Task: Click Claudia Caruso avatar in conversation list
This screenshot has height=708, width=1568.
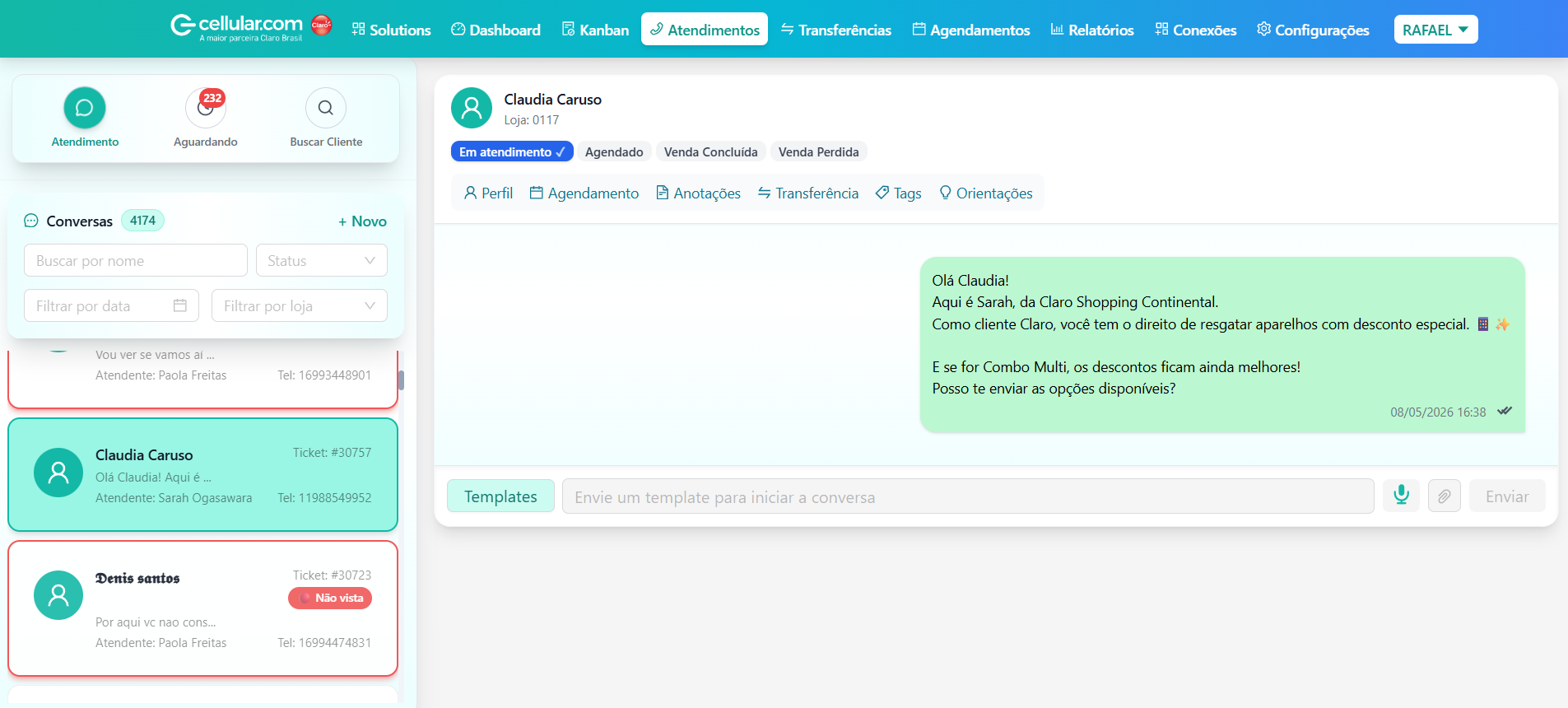Action: tap(58, 473)
